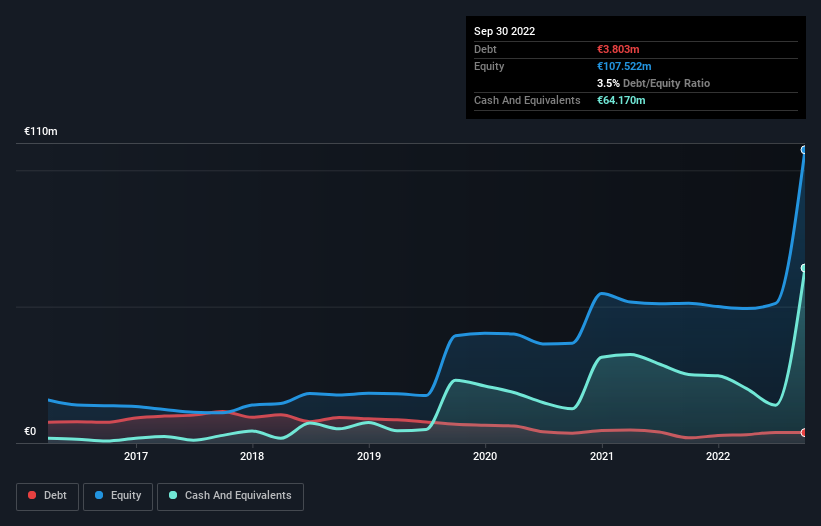The height and width of the screenshot is (526, 821).
Task: Click the €107.522m equity value
Action: point(624,66)
